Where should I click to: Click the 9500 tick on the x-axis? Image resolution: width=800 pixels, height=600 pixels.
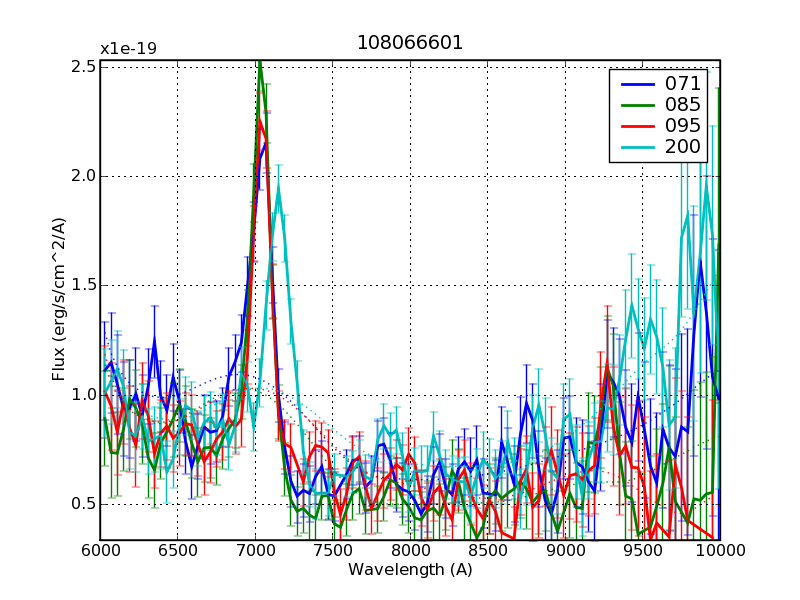click(x=642, y=551)
